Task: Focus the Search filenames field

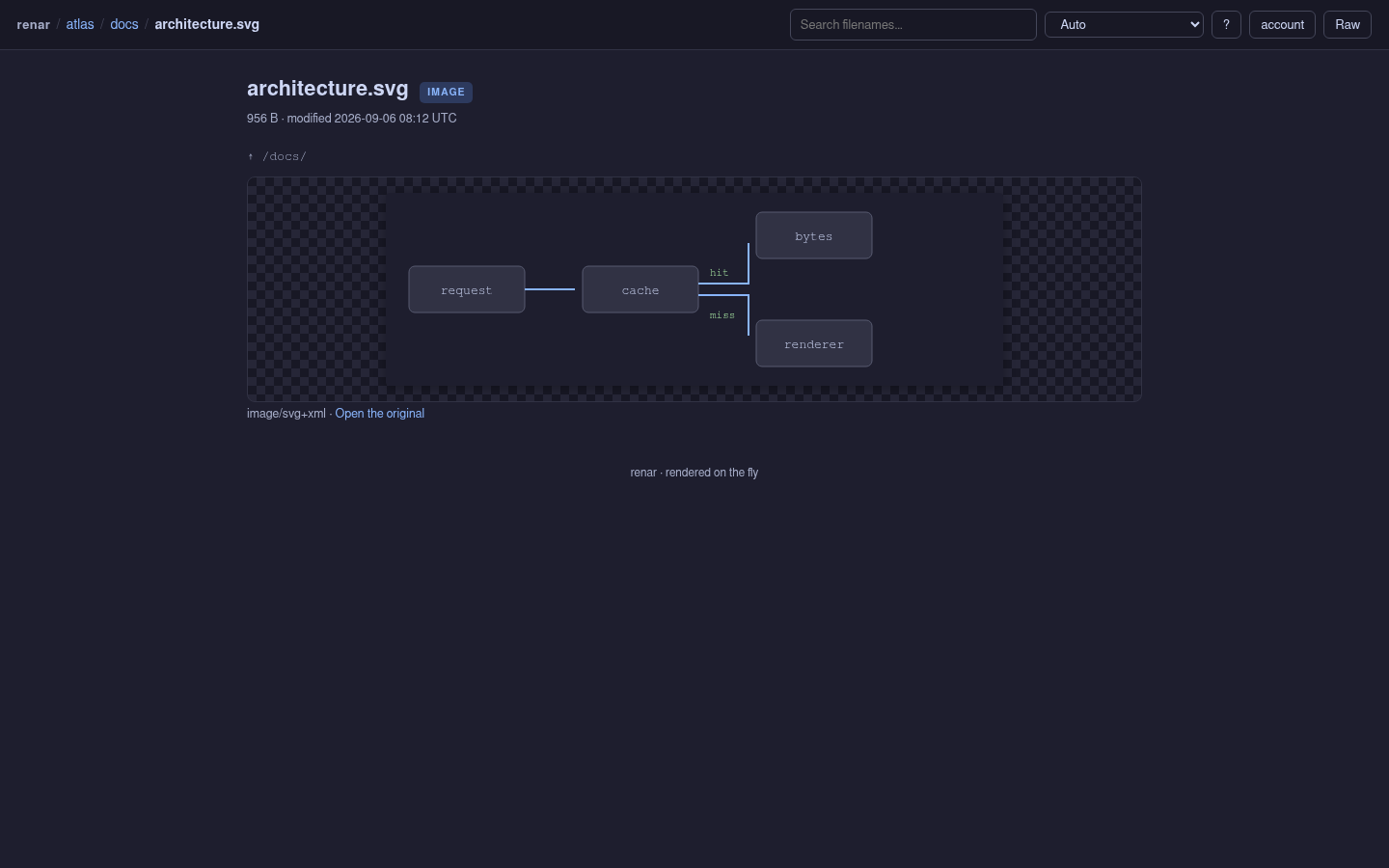Action: click(913, 25)
